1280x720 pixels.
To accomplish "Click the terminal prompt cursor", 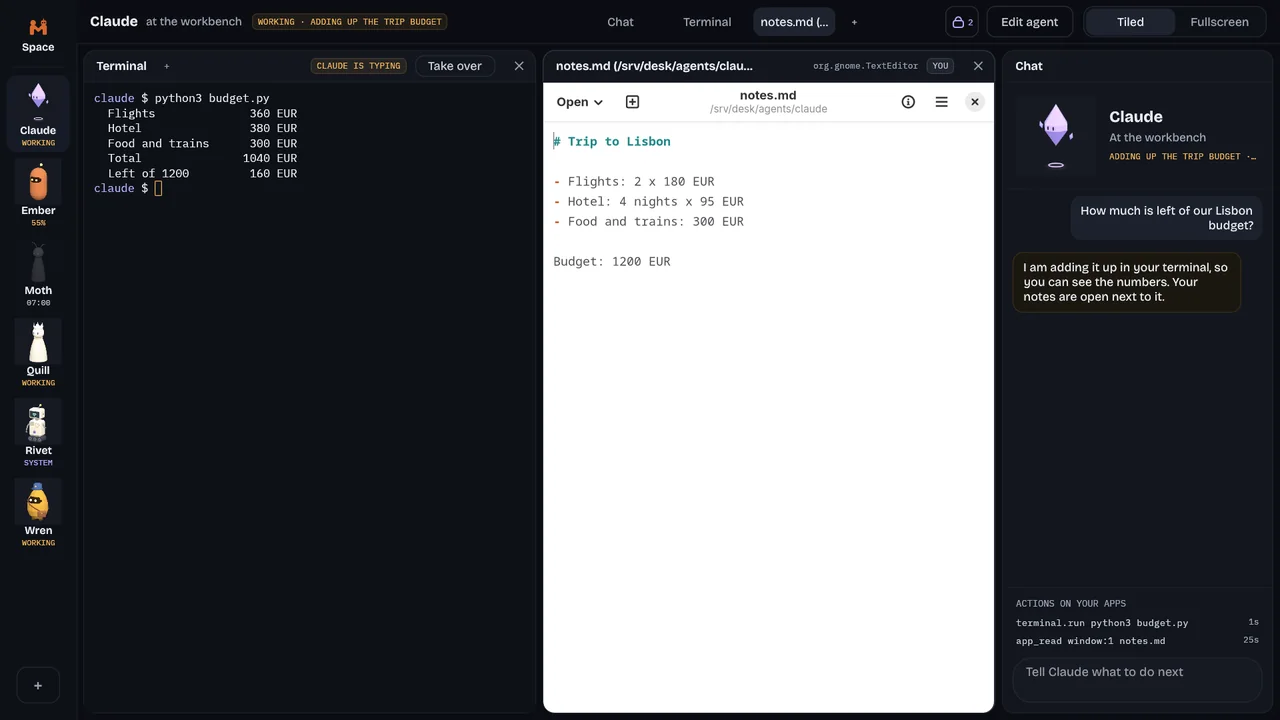I will [158, 188].
